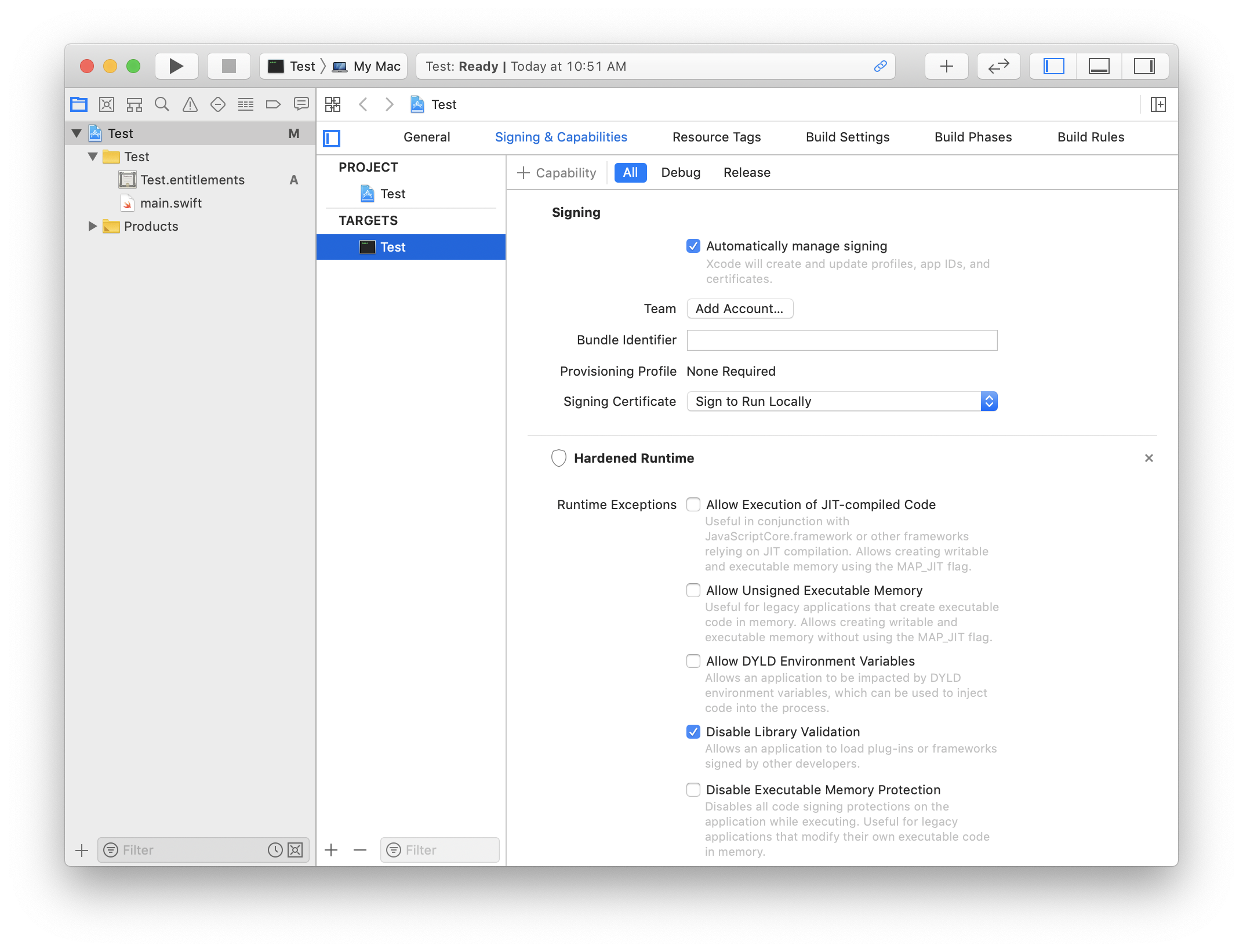Select the Debug configuration tab
Viewport: 1243px width, 952px height.
pos(680,172)
